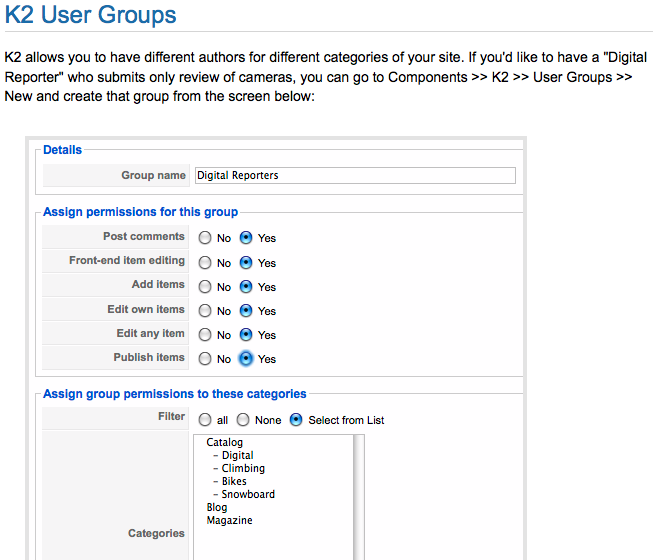671x560 pixels.
Task: Click the categories list scrollbar
Action: [359, 498]
